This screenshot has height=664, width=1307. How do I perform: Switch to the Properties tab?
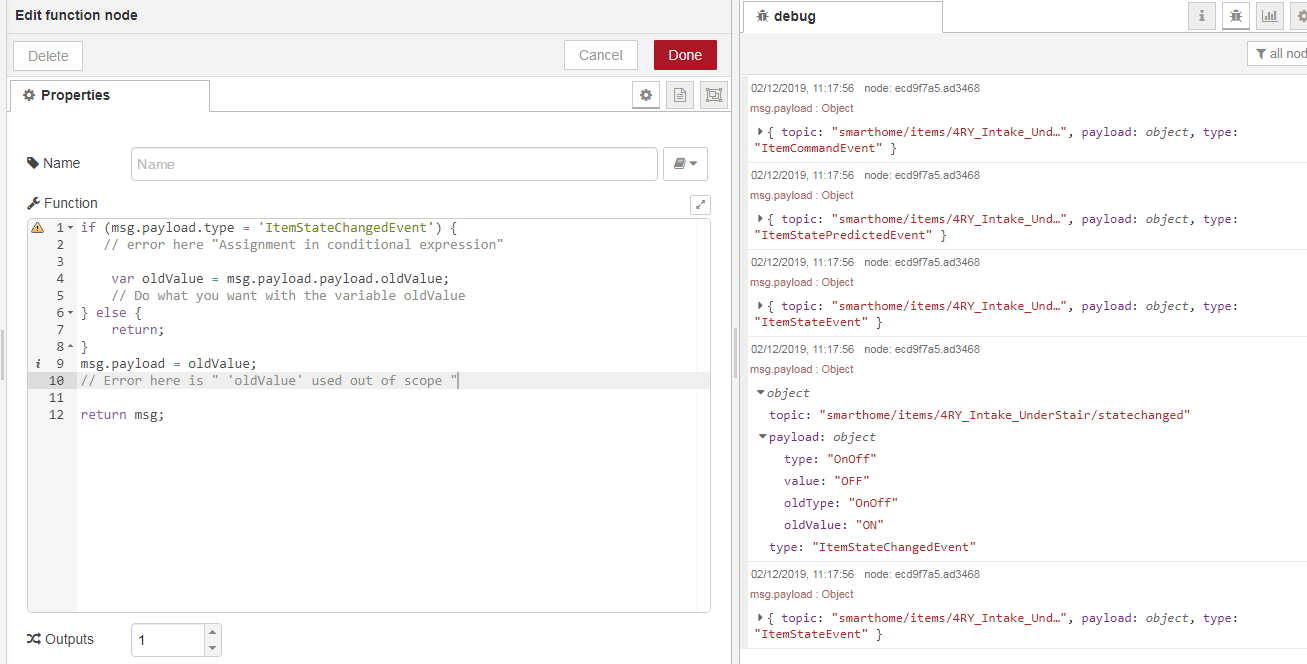point(110,96)
